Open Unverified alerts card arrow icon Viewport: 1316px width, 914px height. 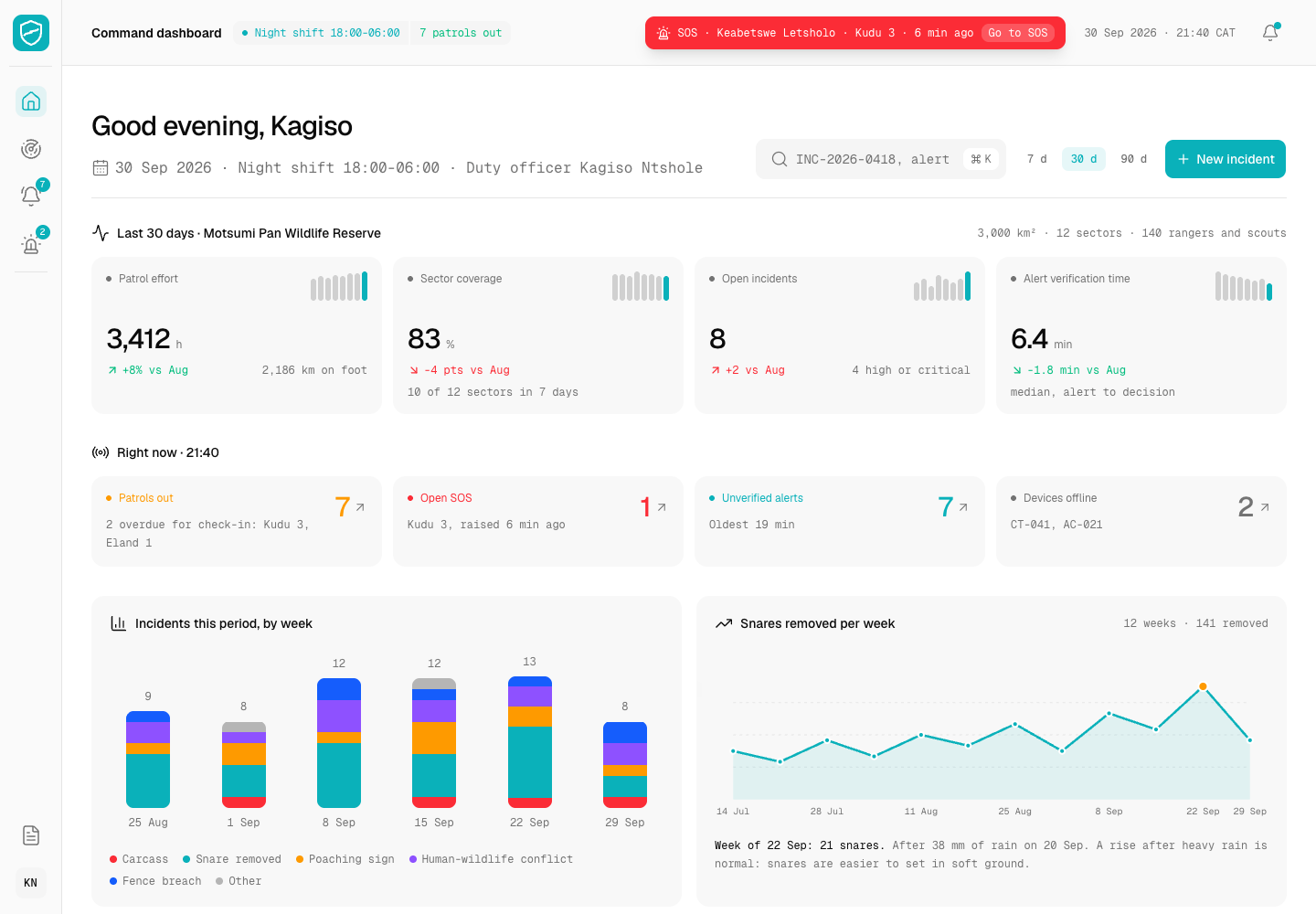click(x=963, y=507)
